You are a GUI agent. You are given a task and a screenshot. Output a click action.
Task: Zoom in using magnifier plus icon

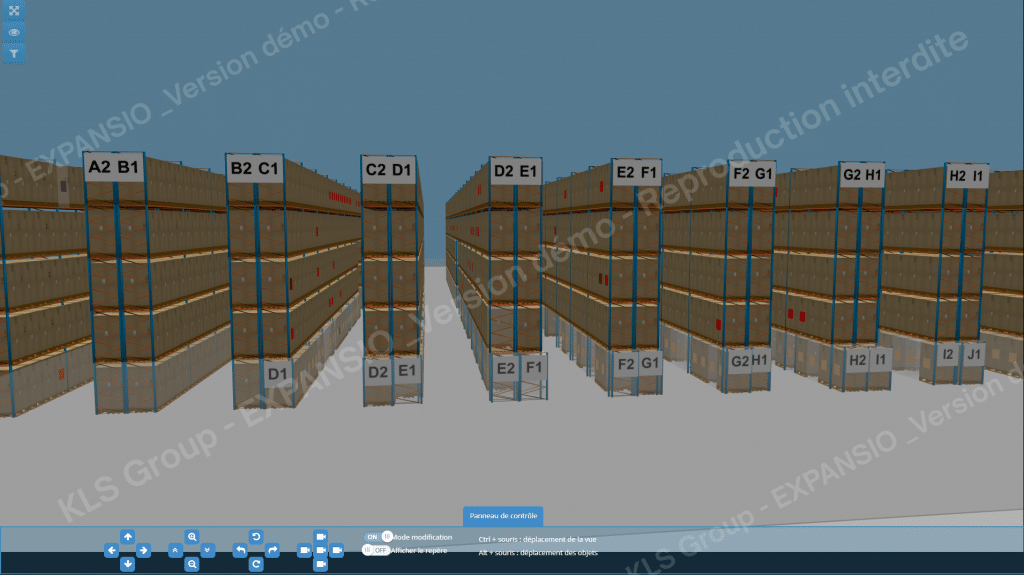pos(191,537)
